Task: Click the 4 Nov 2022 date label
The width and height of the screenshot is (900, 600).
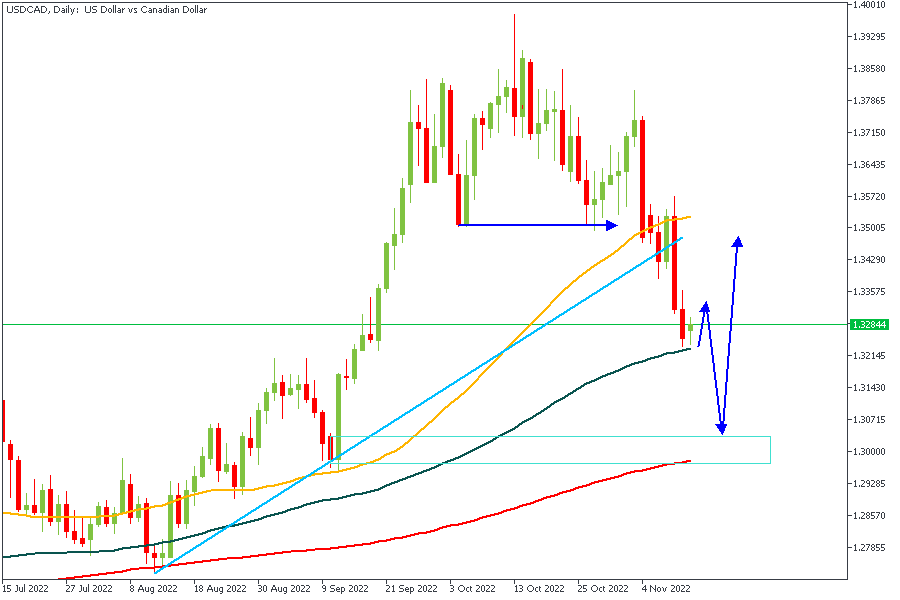Action: 661,589
